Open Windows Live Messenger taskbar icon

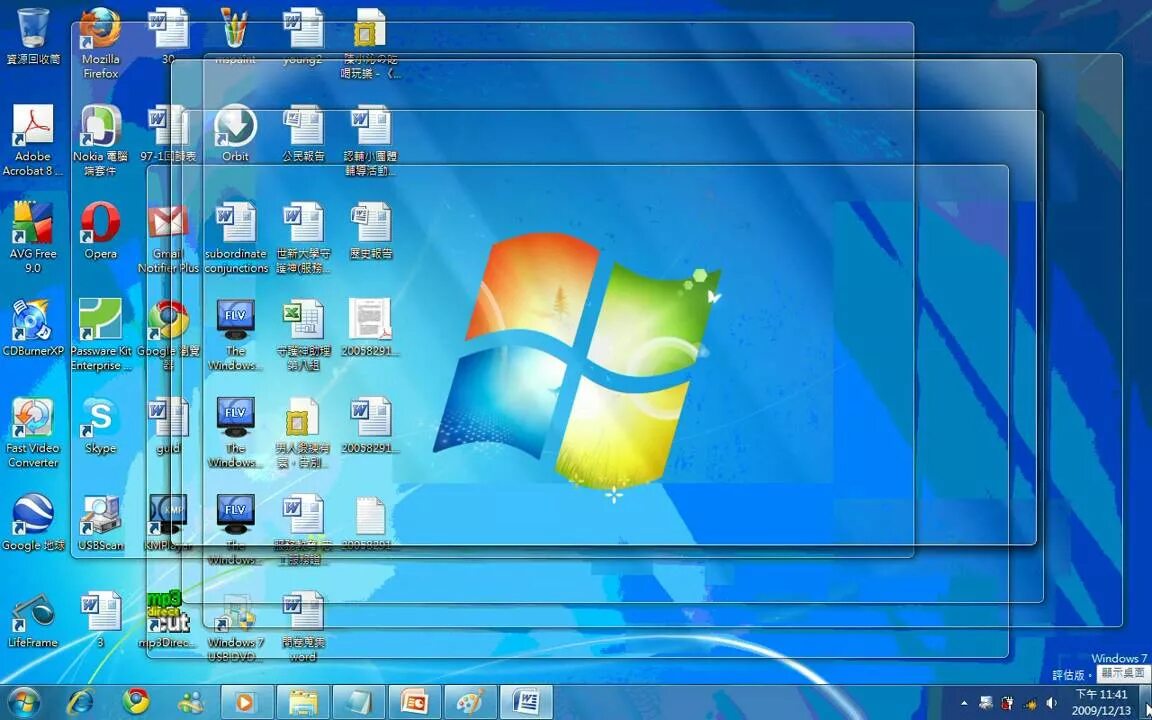[192, 702]
